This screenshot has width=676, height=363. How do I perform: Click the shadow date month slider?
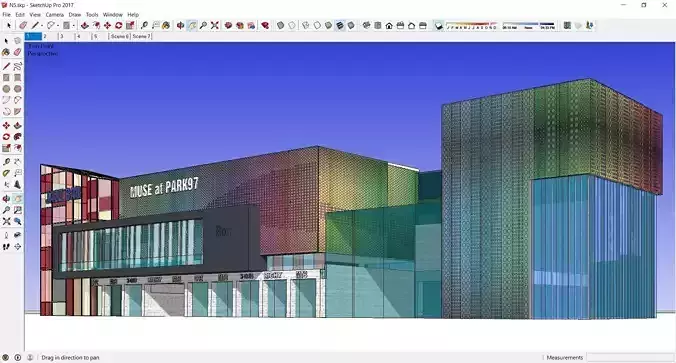coord(471,26)
